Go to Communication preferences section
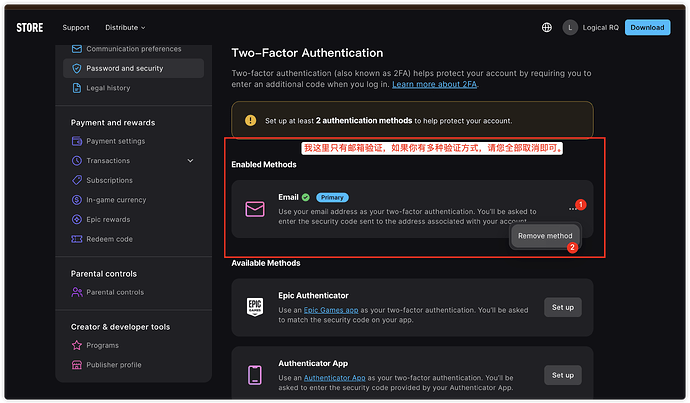The image size is (690, 403). (133, 48)
